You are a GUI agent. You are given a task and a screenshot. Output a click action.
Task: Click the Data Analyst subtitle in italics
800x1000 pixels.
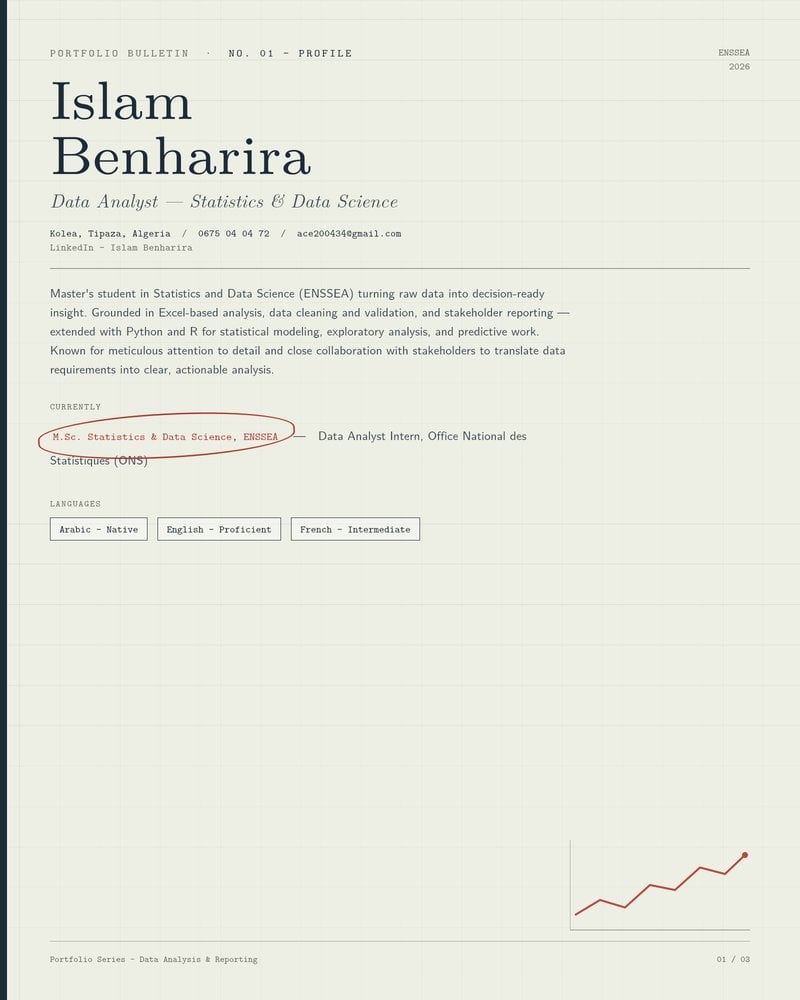click(x=224, y=202)
